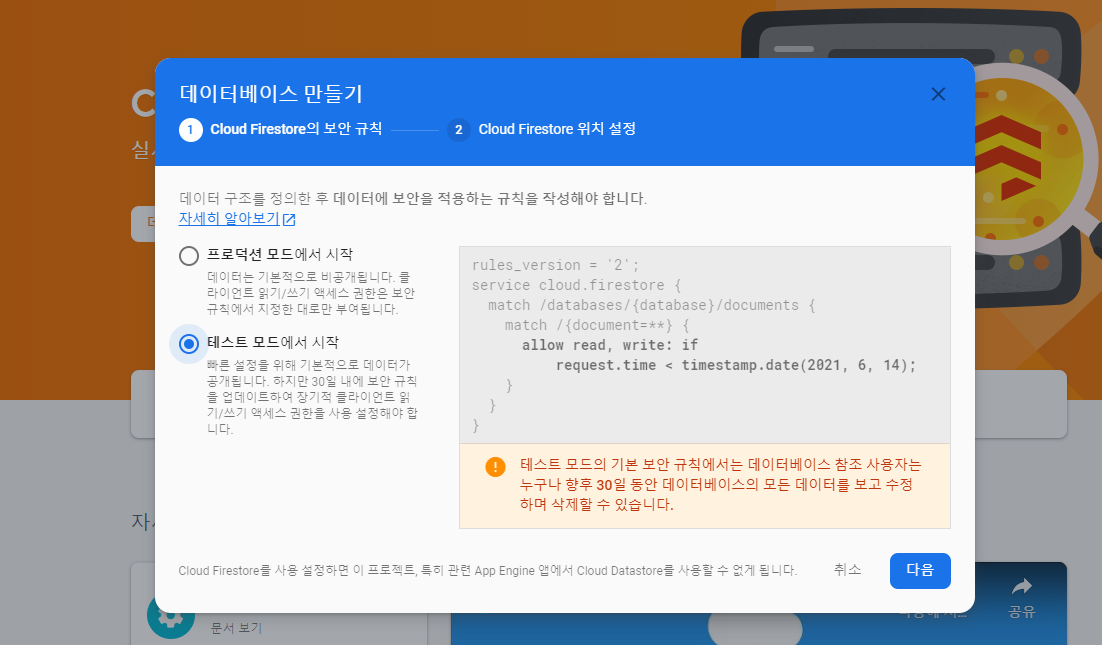Click the external link icon beside 자세히 알아보기

click(289, 219)
